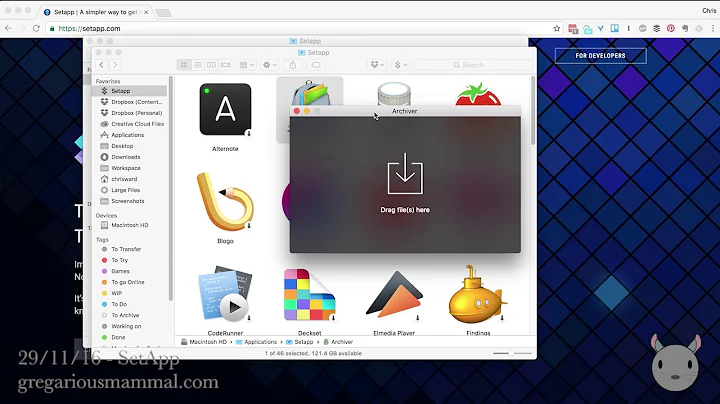
Task: Open the Chrome three-dot menu
Action: tap(713, 28)
